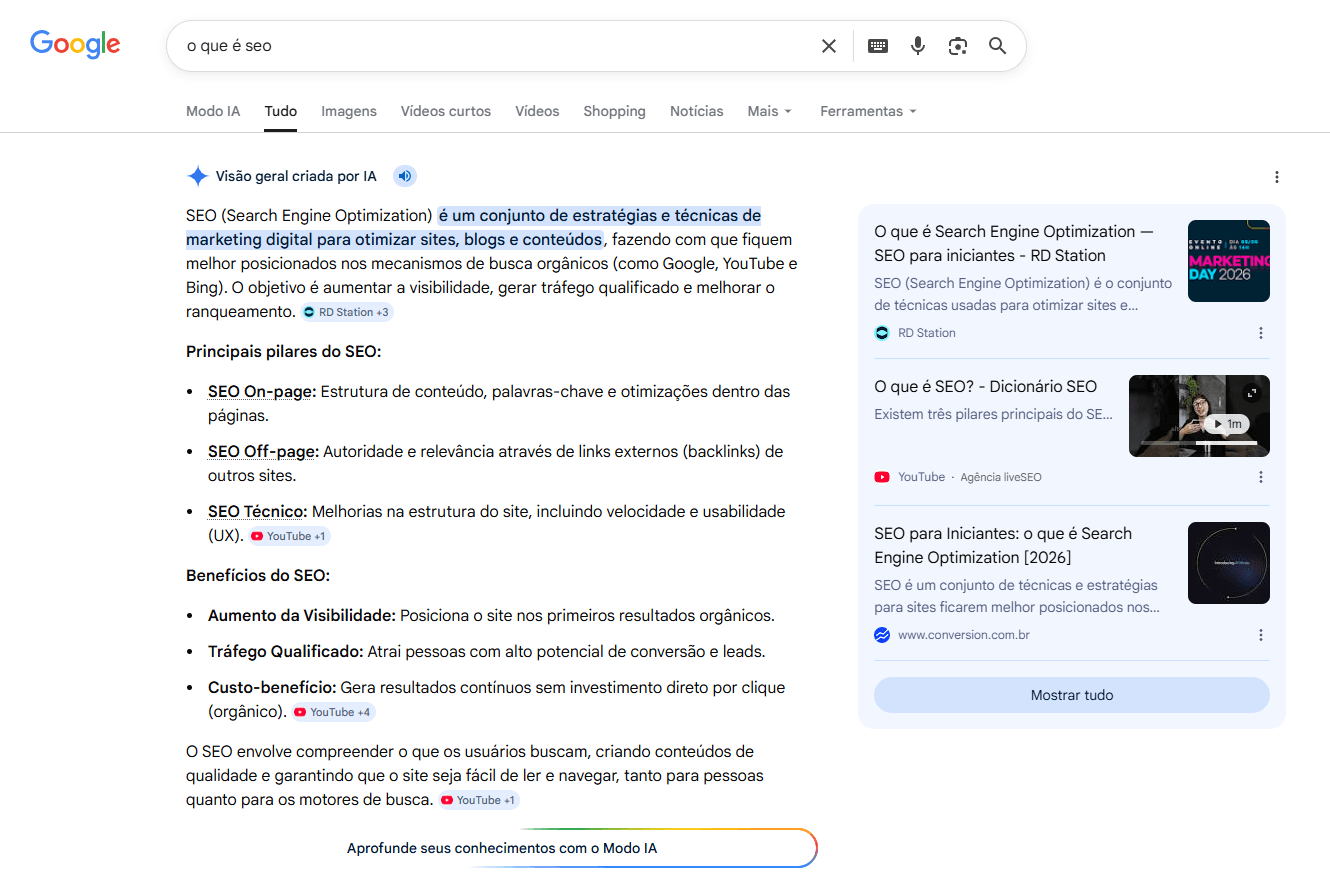Click 'Aprofunde seus conhecimentos com o Modo IA'

[x=502, y=848]
